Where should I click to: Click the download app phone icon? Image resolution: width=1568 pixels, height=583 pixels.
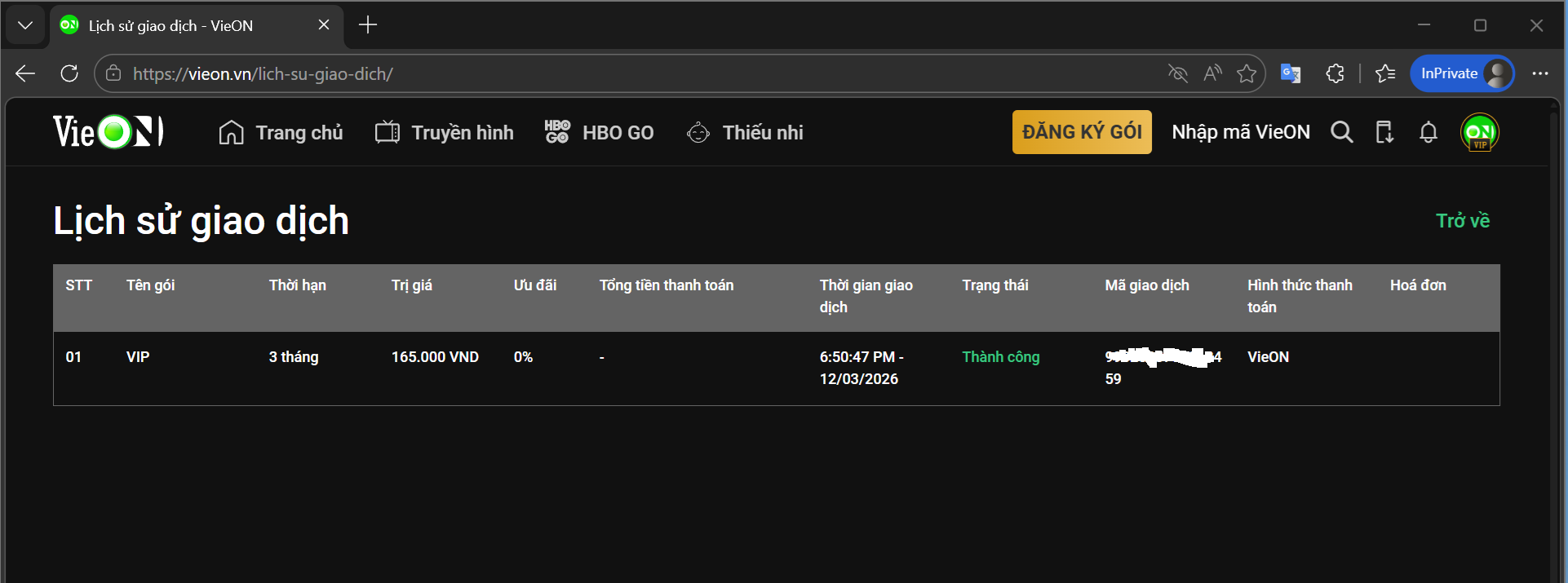[x=1384, y=132]
